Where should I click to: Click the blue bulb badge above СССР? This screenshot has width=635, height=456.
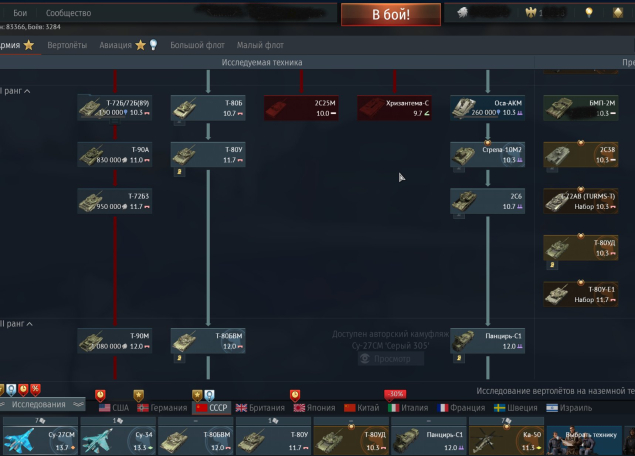tap(209, 395)
